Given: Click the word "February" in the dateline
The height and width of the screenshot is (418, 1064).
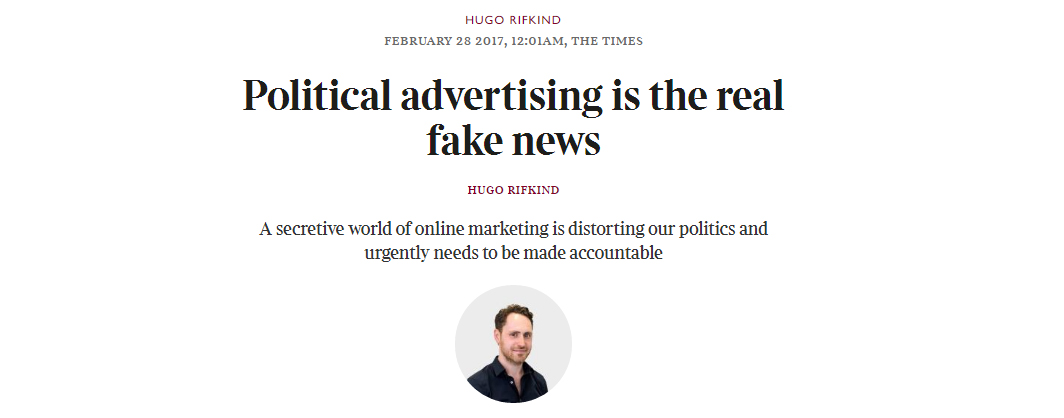Looking at the screenshot, I should pos(417,41).
